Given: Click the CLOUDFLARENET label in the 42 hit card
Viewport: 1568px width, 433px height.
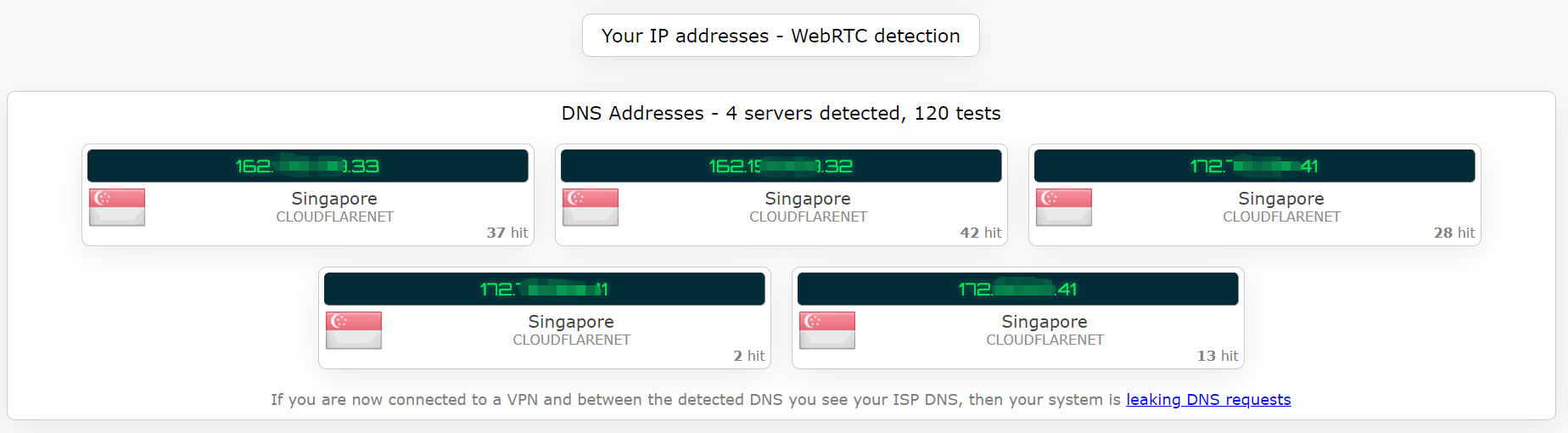Looking at the screenshot, I should [808, 217].
